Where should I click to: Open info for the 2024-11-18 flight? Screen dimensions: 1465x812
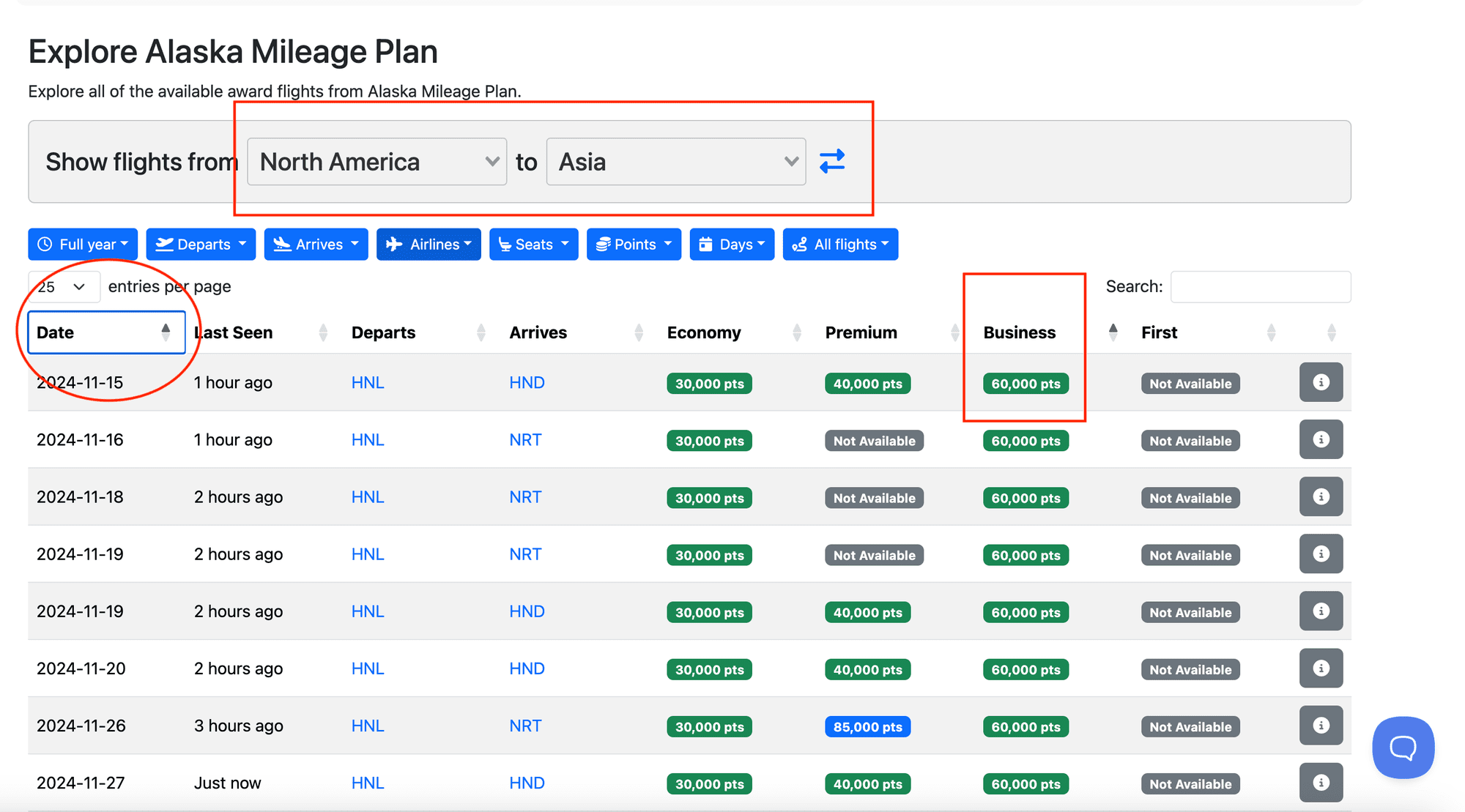coord(1321,496)
